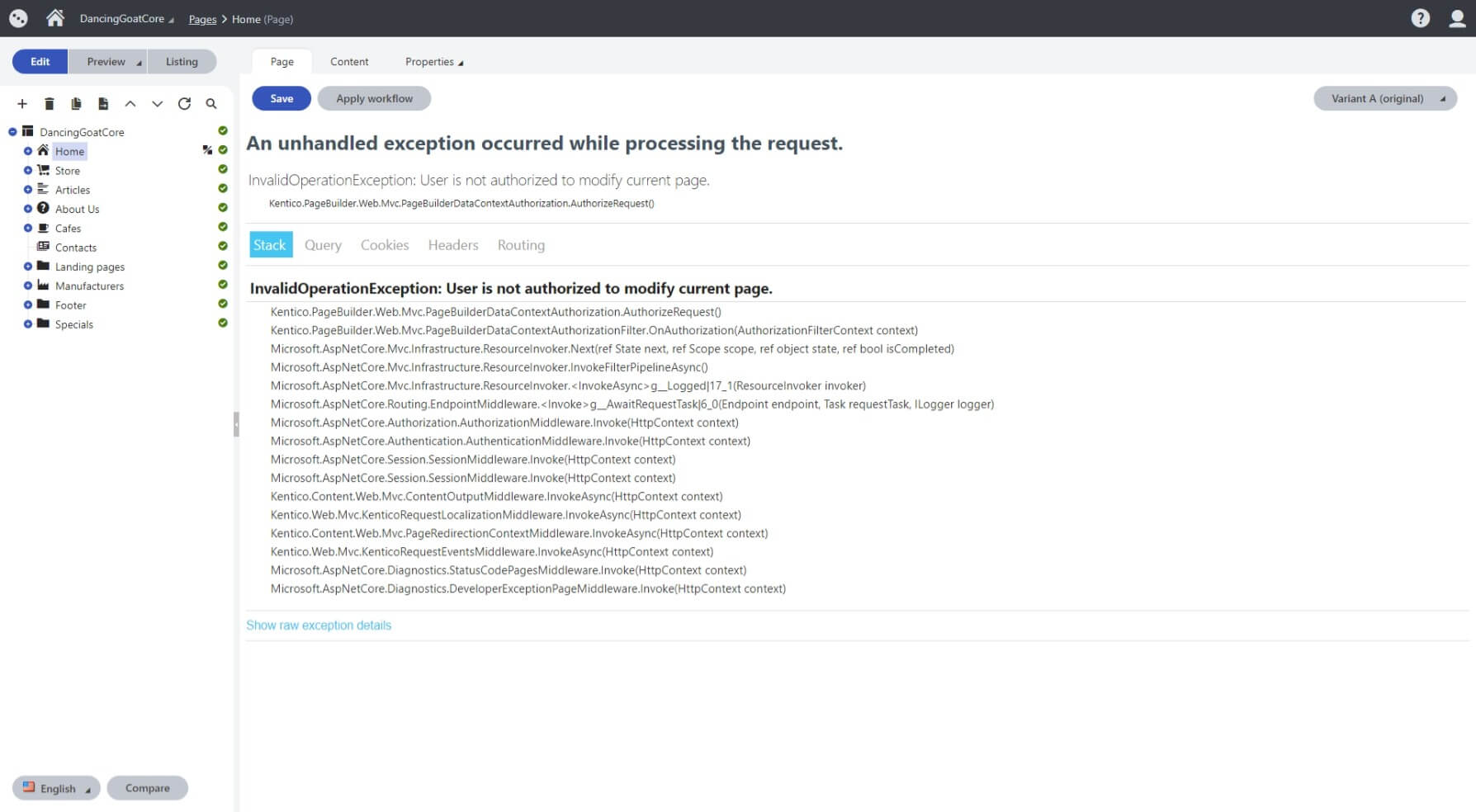Click the Cafes coffee cup icon
The width and height of the screenshot is (1476, 812).
[43, 228]
